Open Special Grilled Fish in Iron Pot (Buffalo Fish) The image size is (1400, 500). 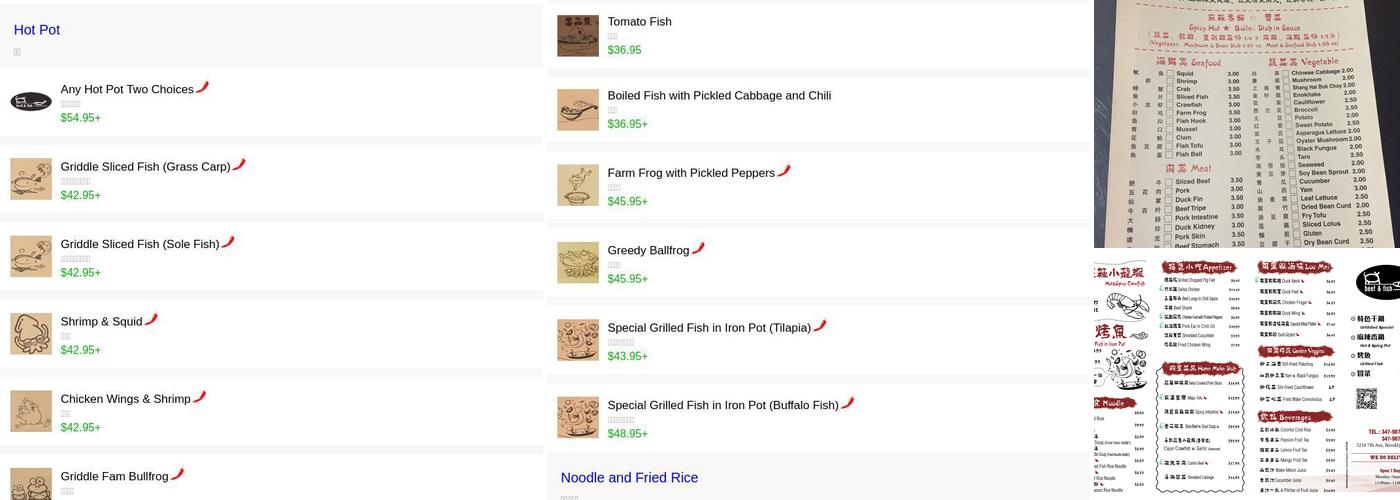pyautogui.click(x=723, y=405)
